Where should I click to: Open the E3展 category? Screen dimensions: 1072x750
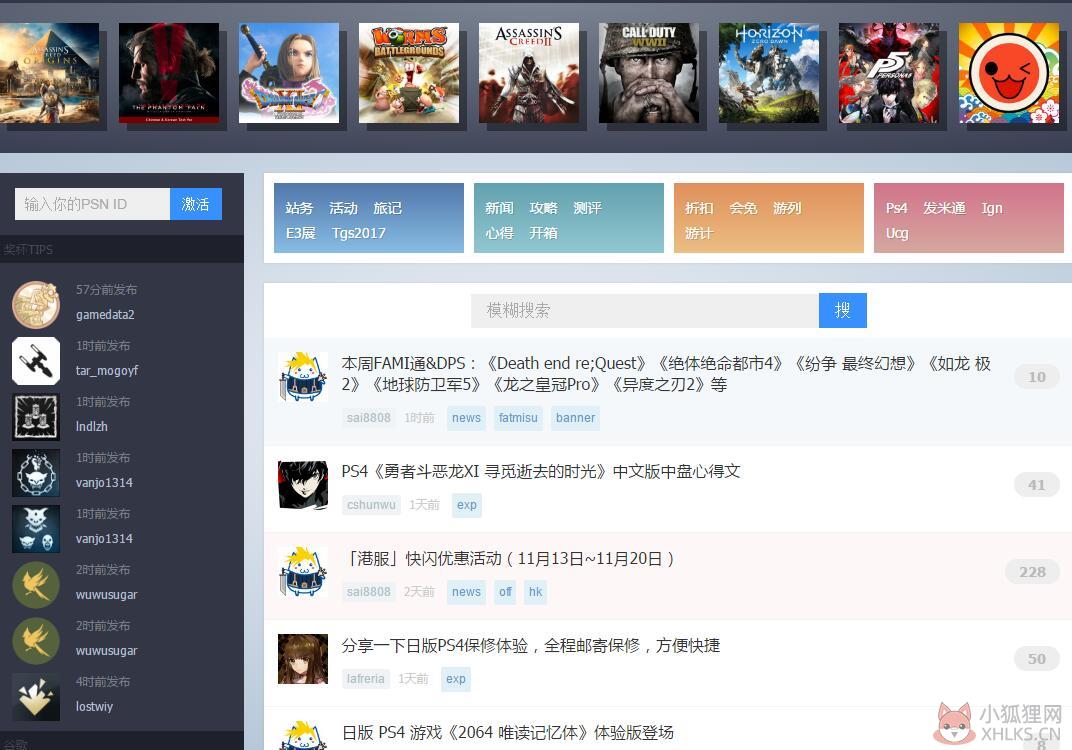pos(301,233)
